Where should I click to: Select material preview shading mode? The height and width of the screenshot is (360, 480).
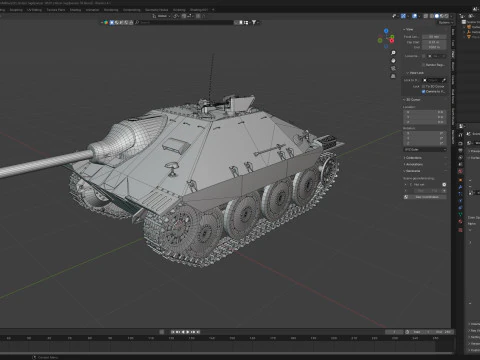(442, 16)
